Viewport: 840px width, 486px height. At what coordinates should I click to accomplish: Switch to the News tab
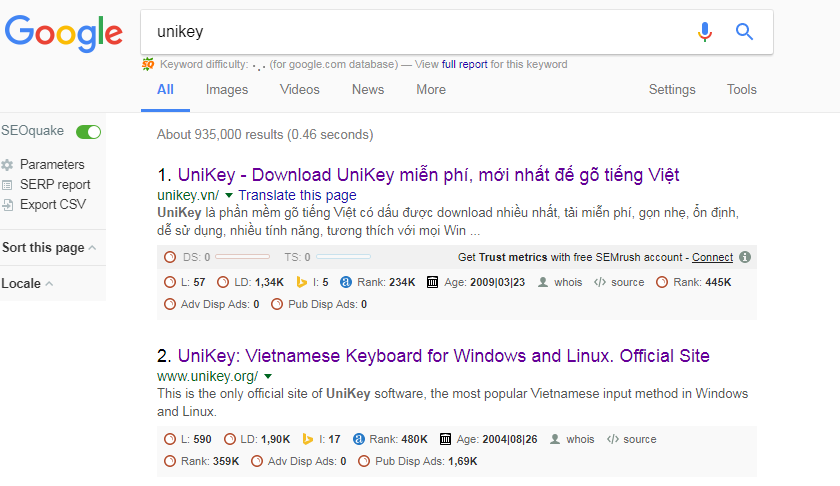[368, 89]
